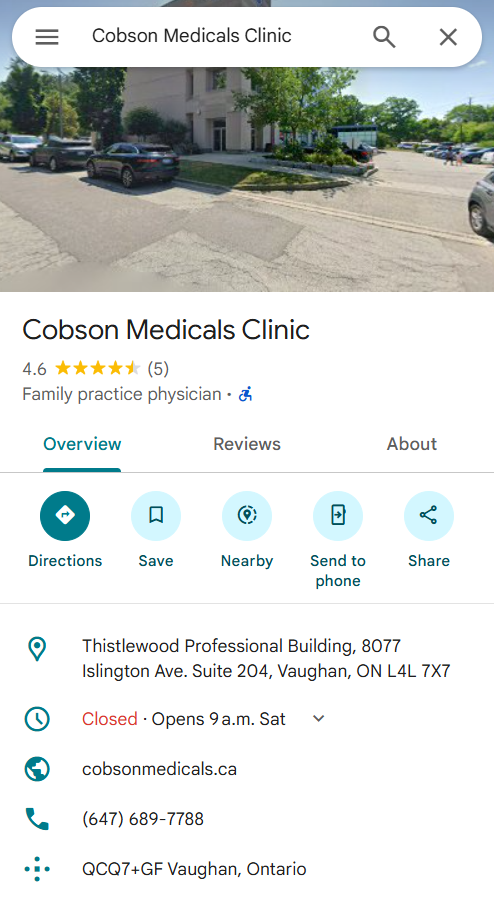The width and height of the screenshot is (494, 898).
Task: Tap the Directions icon button
Action: pyautogui.click(x=65, y=515)
